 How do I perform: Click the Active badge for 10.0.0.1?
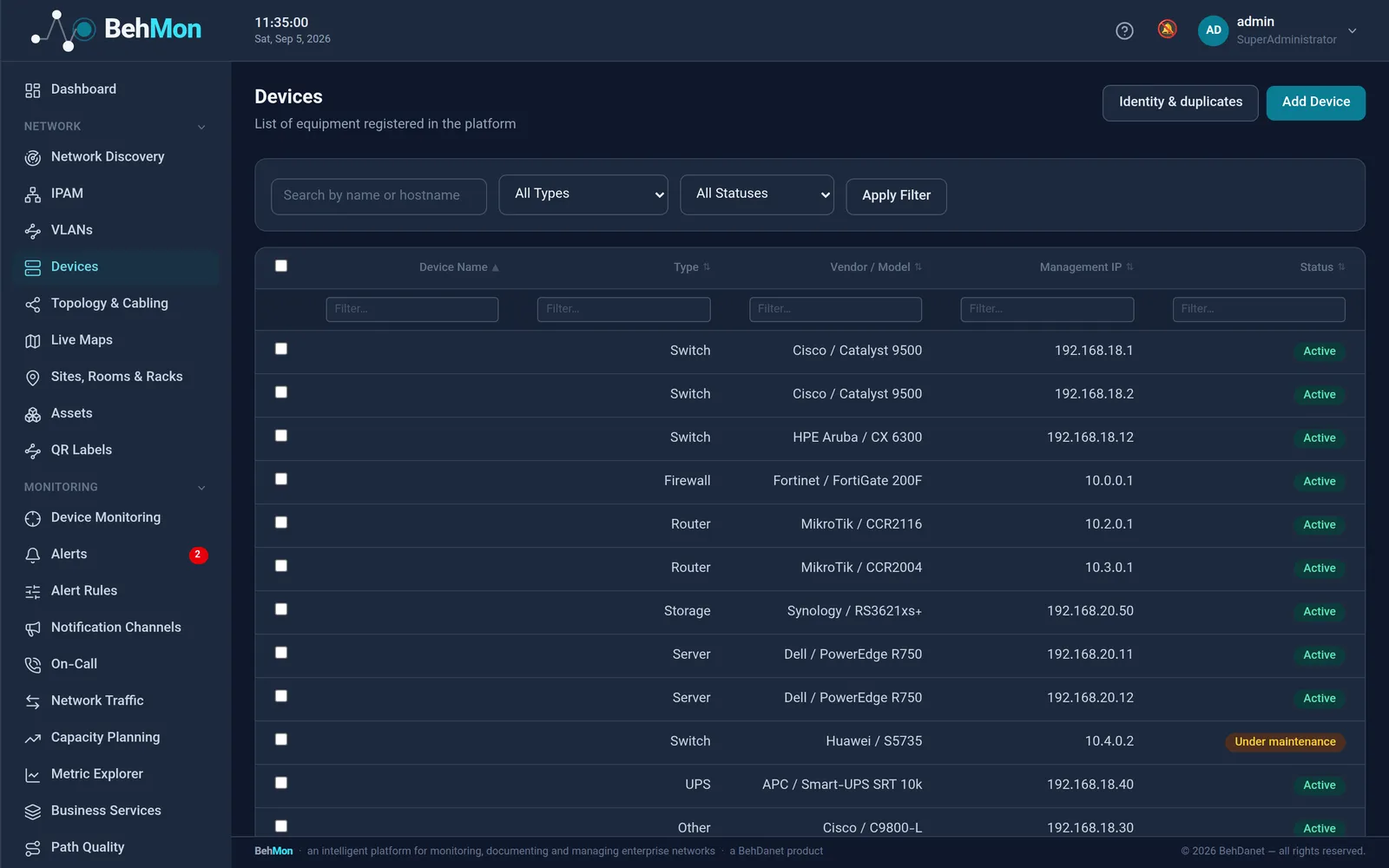pos(1319,482)
